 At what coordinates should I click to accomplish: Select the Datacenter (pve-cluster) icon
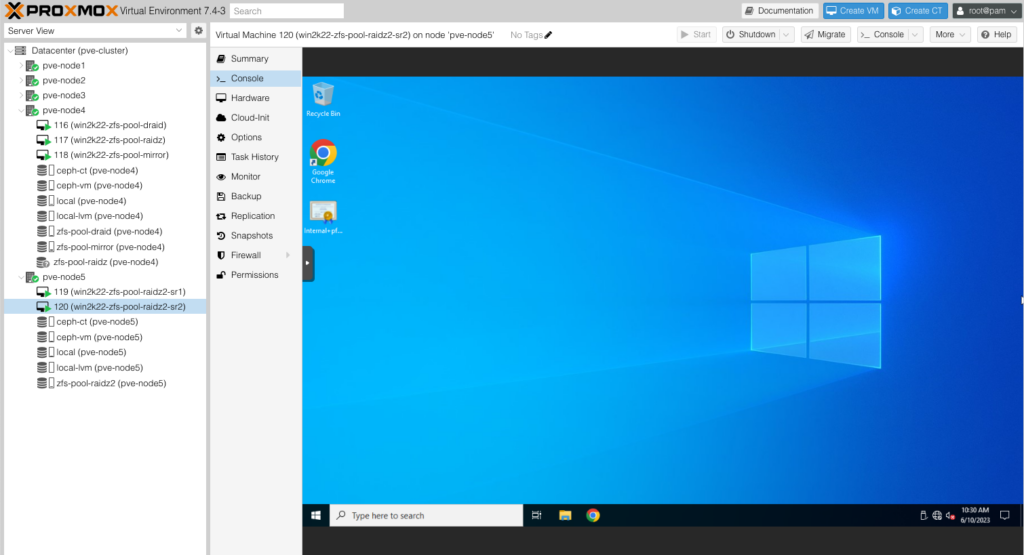(x=21, y=50)
